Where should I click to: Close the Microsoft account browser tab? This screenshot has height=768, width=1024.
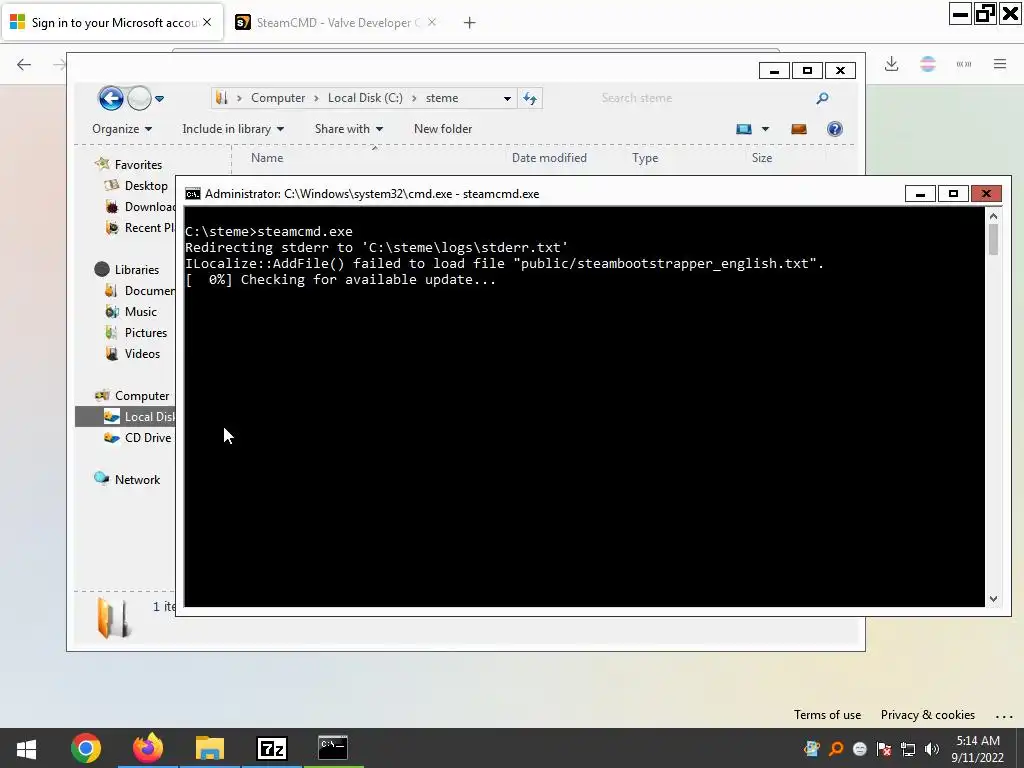(x=207, y=22)
